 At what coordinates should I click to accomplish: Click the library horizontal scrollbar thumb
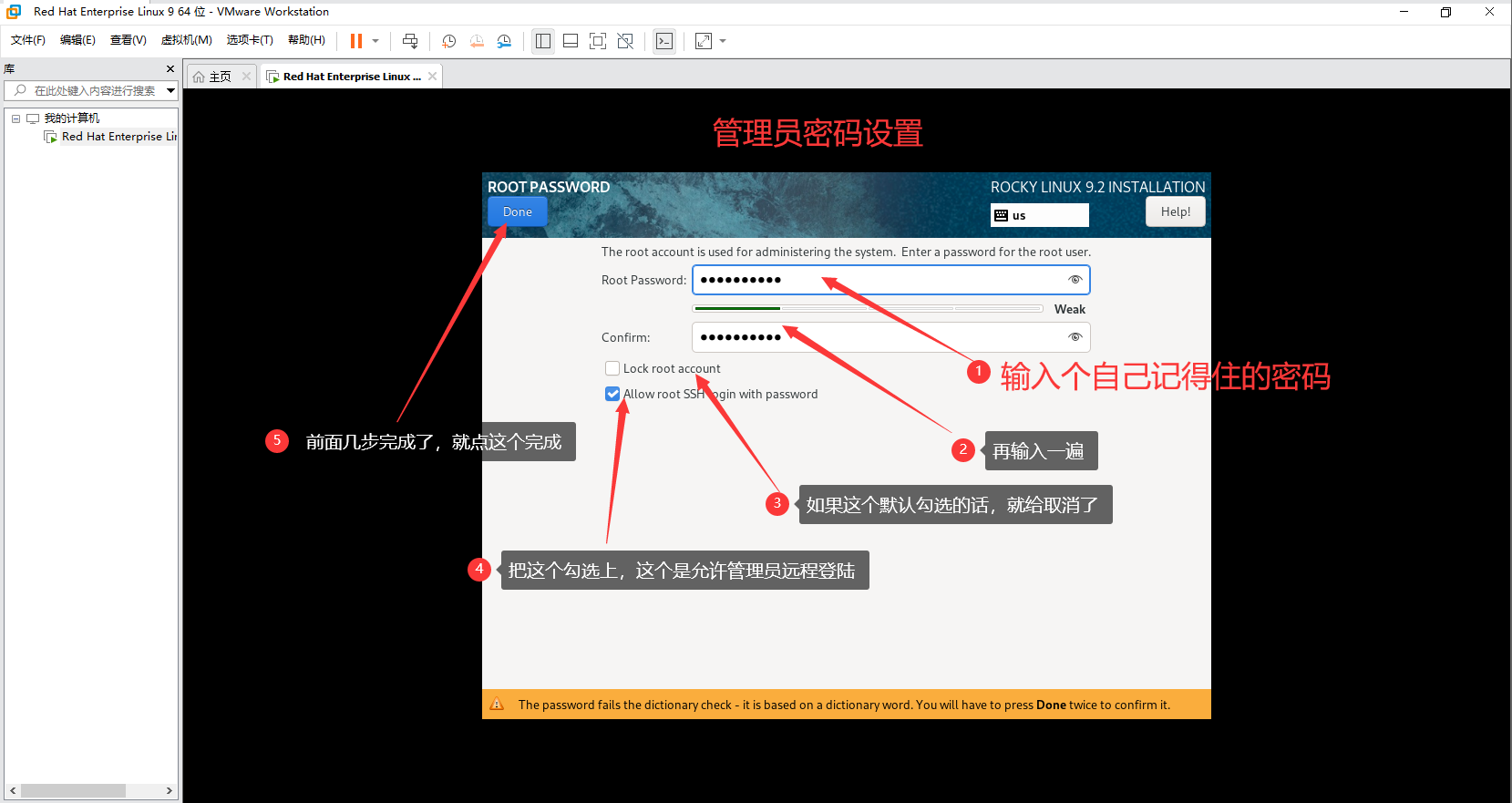pos(73,790)
